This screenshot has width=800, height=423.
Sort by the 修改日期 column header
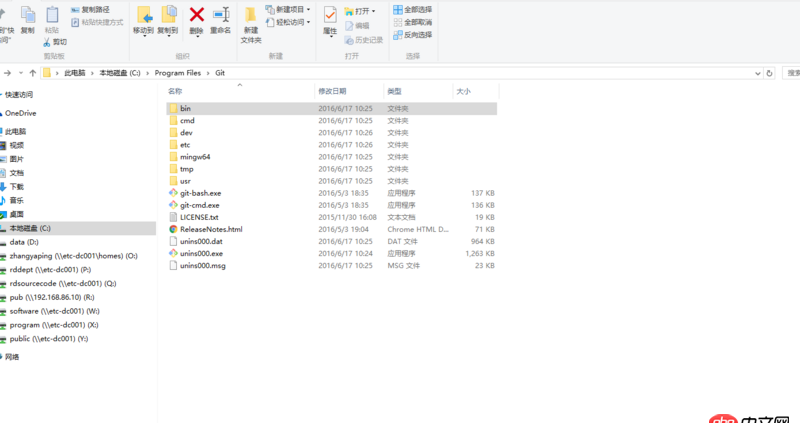coord(332,91)
